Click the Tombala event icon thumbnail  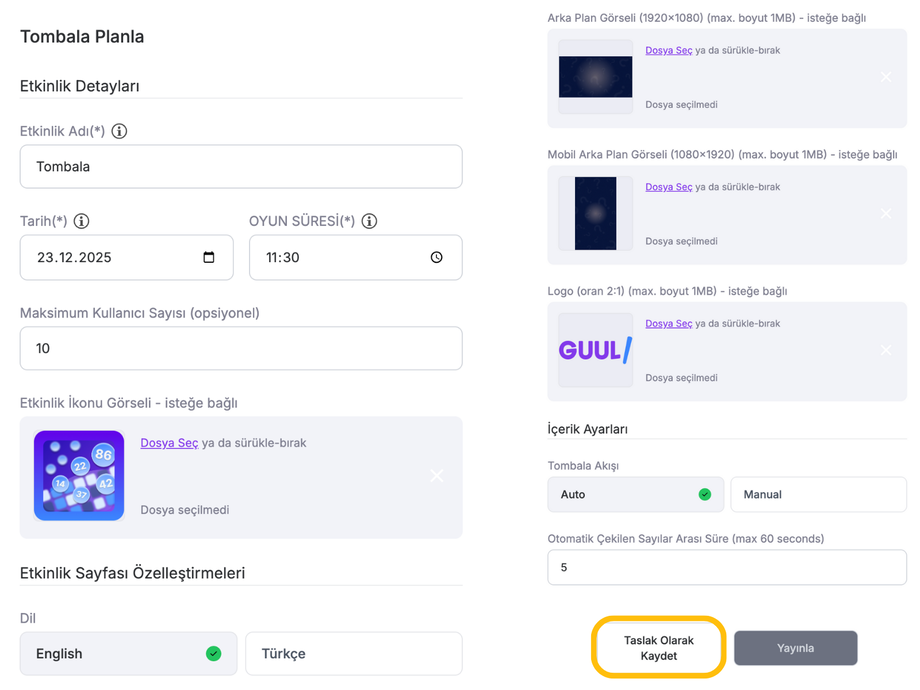click(x=79, y=476)
